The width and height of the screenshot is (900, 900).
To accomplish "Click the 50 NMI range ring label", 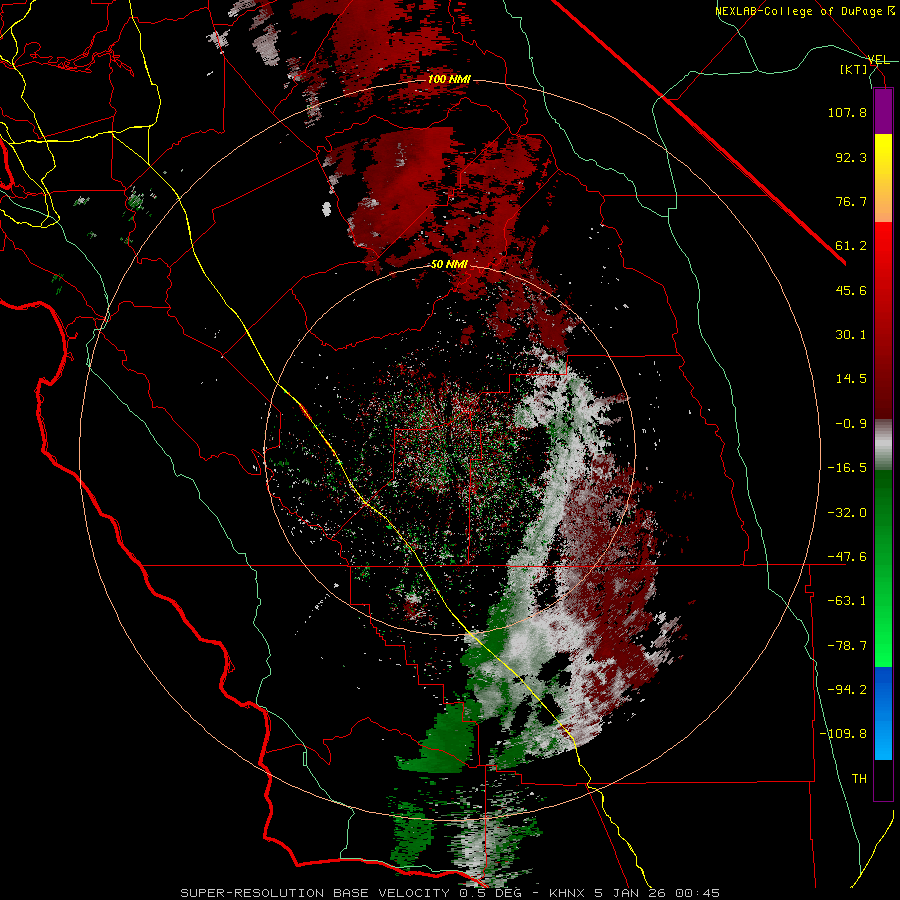I will click(x=449, y=264).
